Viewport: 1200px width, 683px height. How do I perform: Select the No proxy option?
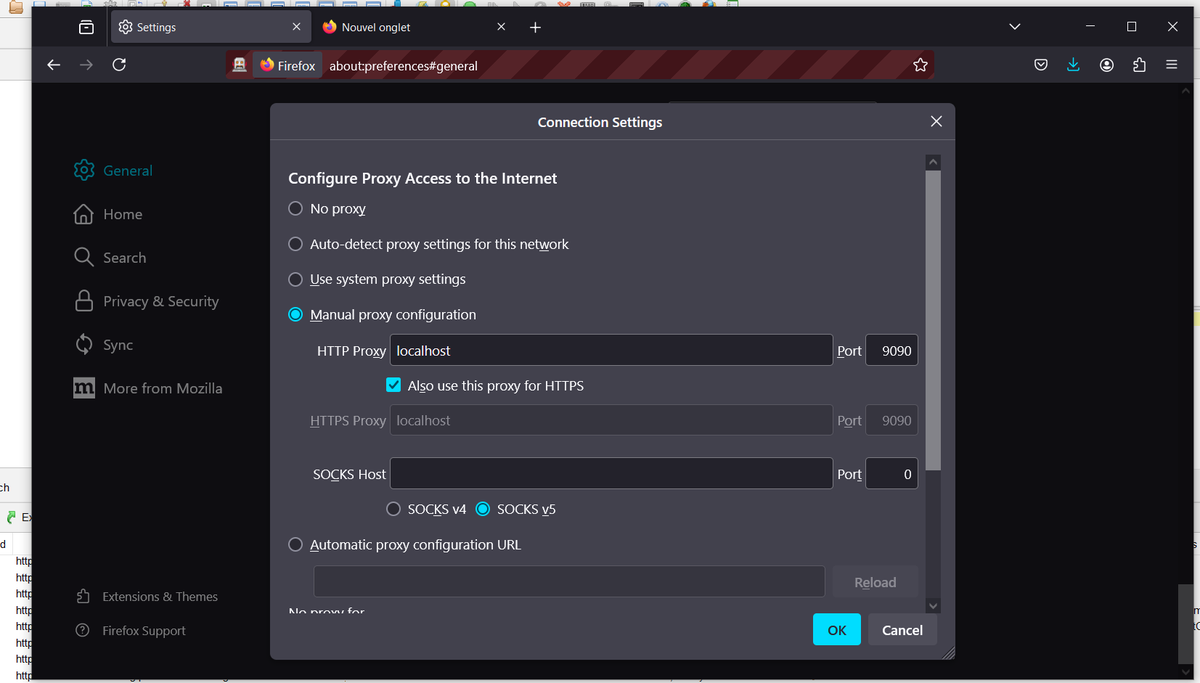pos(295,208)
